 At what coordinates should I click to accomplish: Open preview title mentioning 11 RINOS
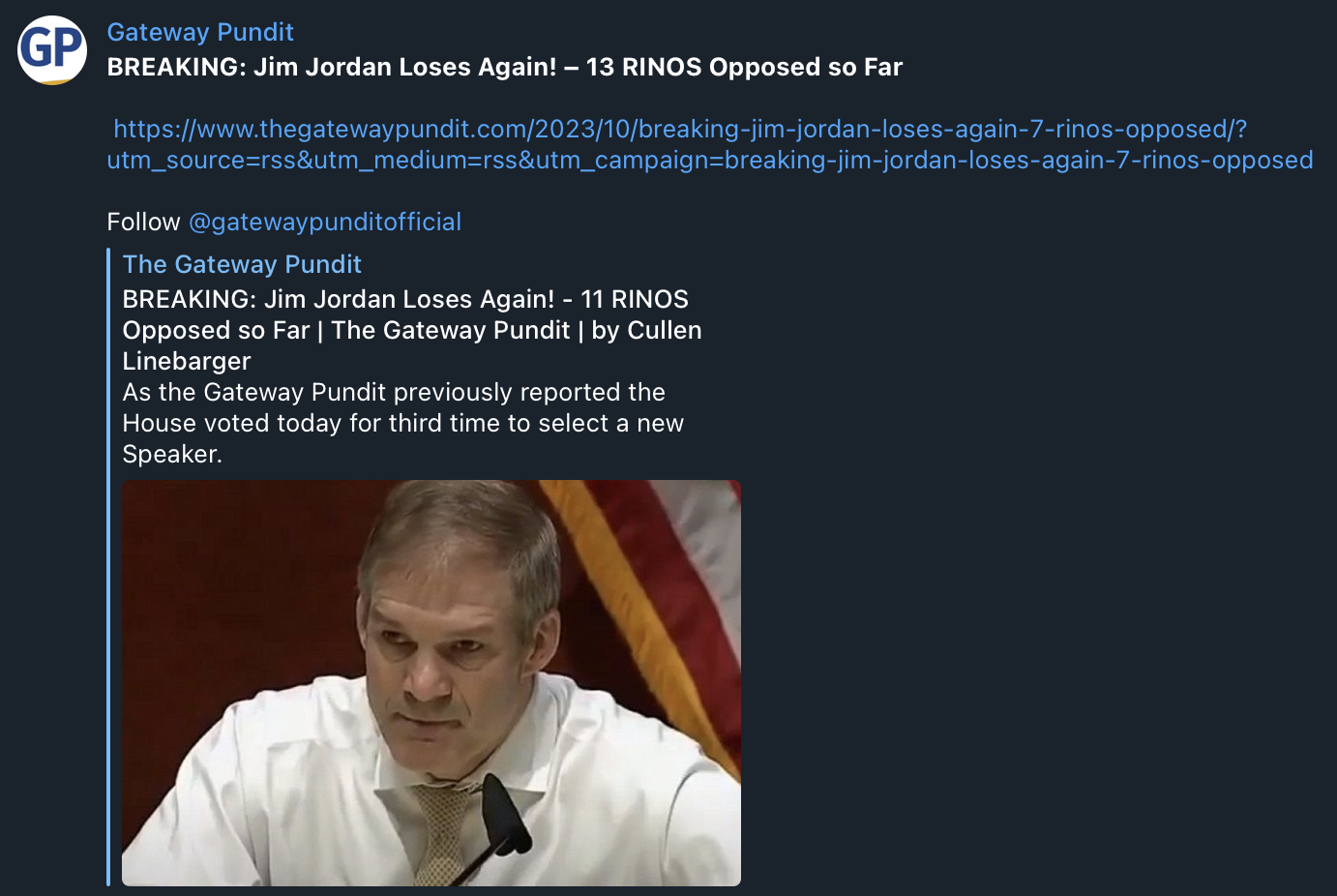pos(412,330)
